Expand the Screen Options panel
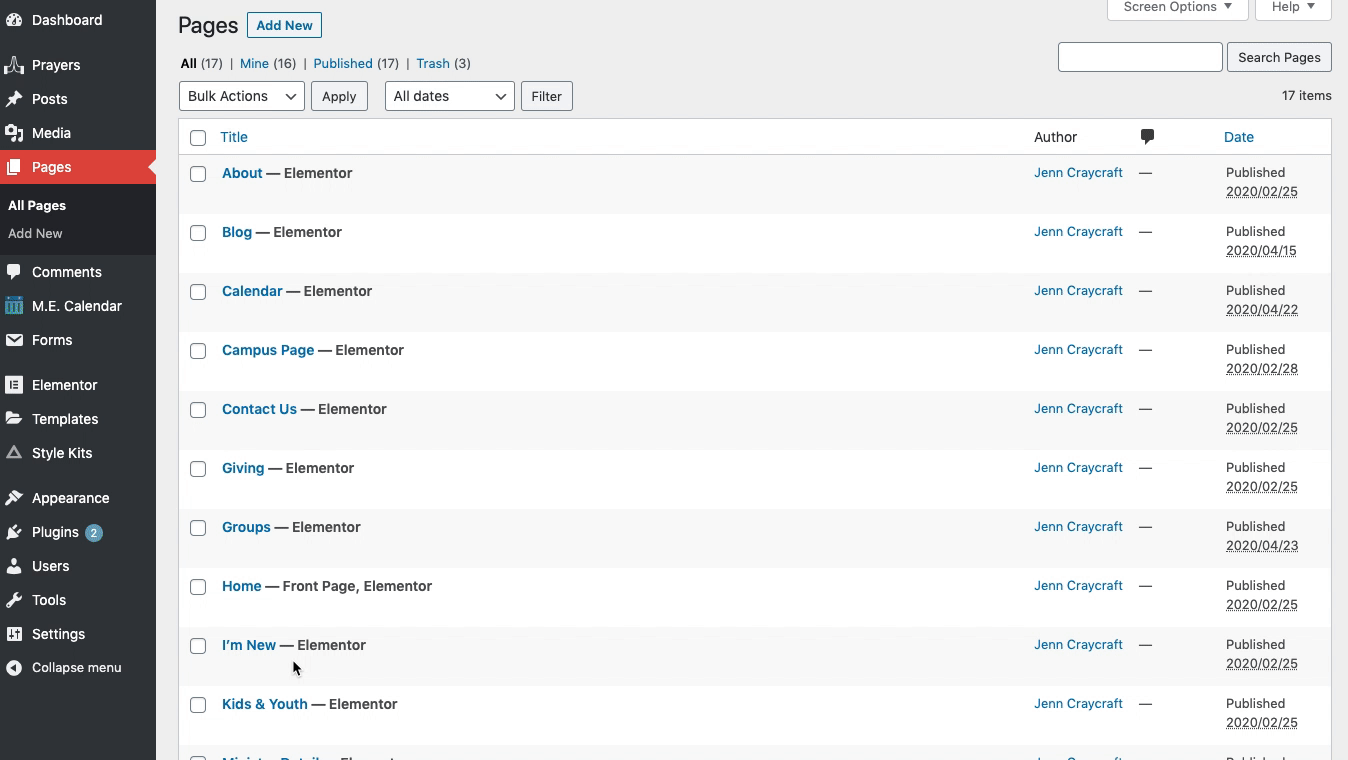Image resolution: width=1348 pixels, height=760 pixels. (1177, 8)
